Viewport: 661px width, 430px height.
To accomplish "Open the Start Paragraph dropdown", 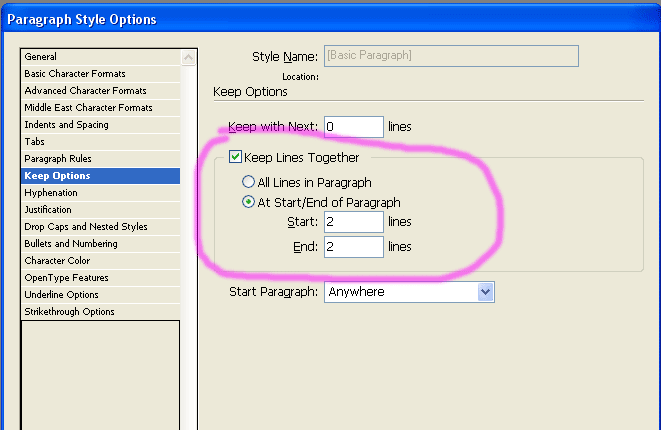I will click(x=409, y=292).
